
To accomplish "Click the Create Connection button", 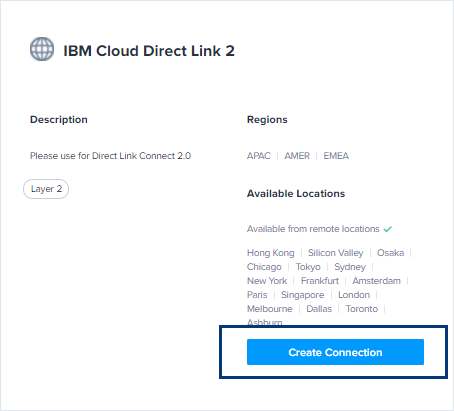I will 335,352.
